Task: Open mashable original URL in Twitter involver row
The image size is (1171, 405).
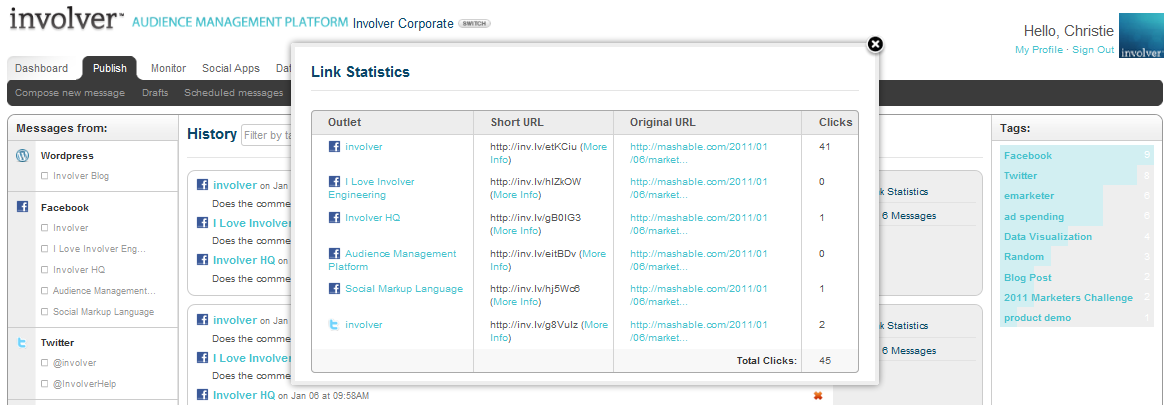Action: 698,331
